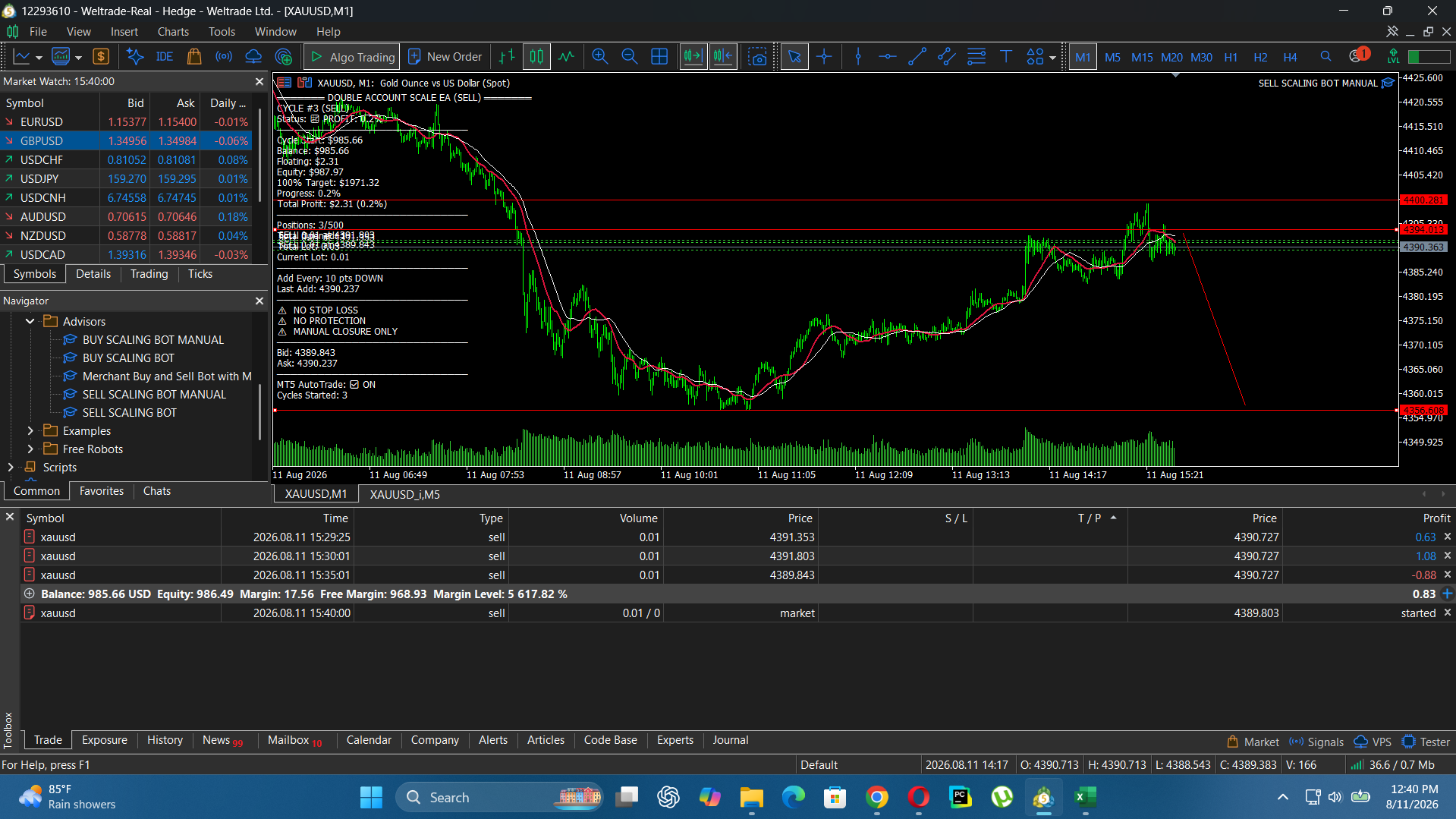This screenshot has height=819, width=1456.
Task: Open the trading account dollar icon
Action: click(x=101, y=57)
